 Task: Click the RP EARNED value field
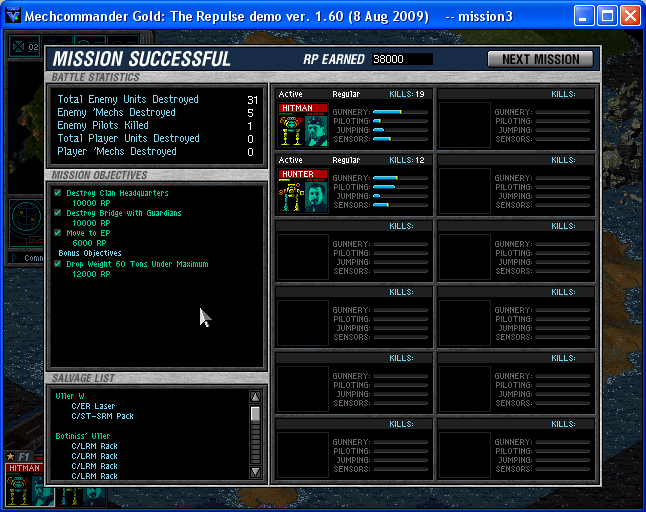[x=402, y=59]
